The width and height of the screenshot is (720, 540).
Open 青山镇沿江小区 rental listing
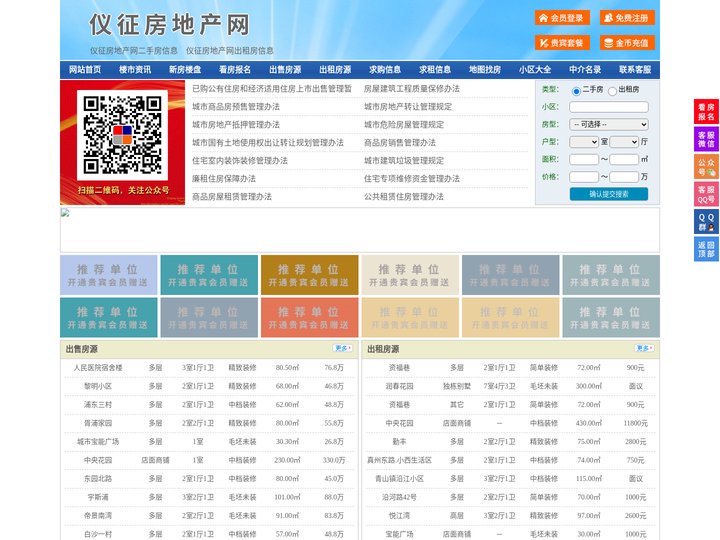point(399,478)
